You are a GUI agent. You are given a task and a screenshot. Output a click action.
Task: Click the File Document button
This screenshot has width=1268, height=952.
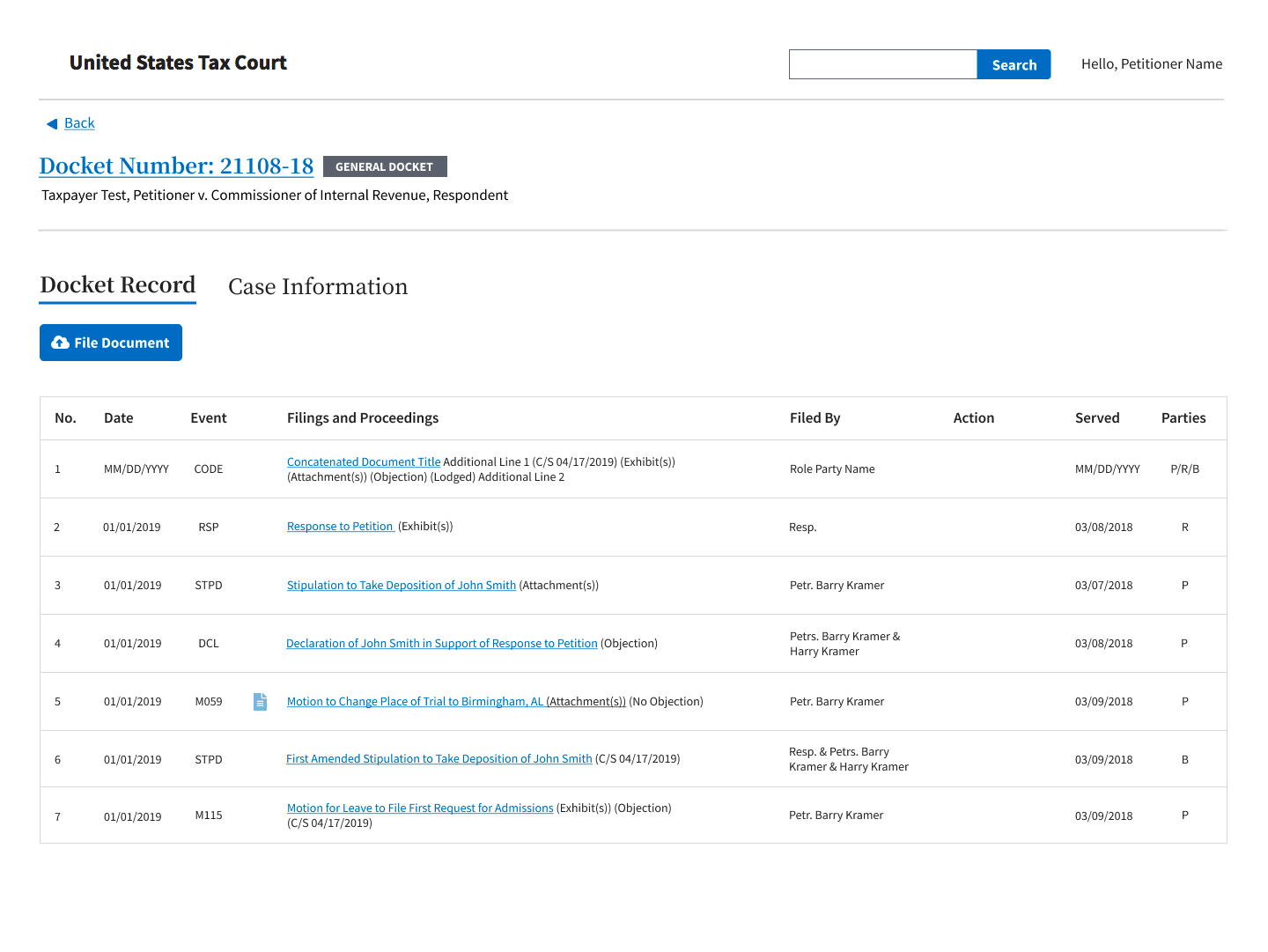click(111, 343)
